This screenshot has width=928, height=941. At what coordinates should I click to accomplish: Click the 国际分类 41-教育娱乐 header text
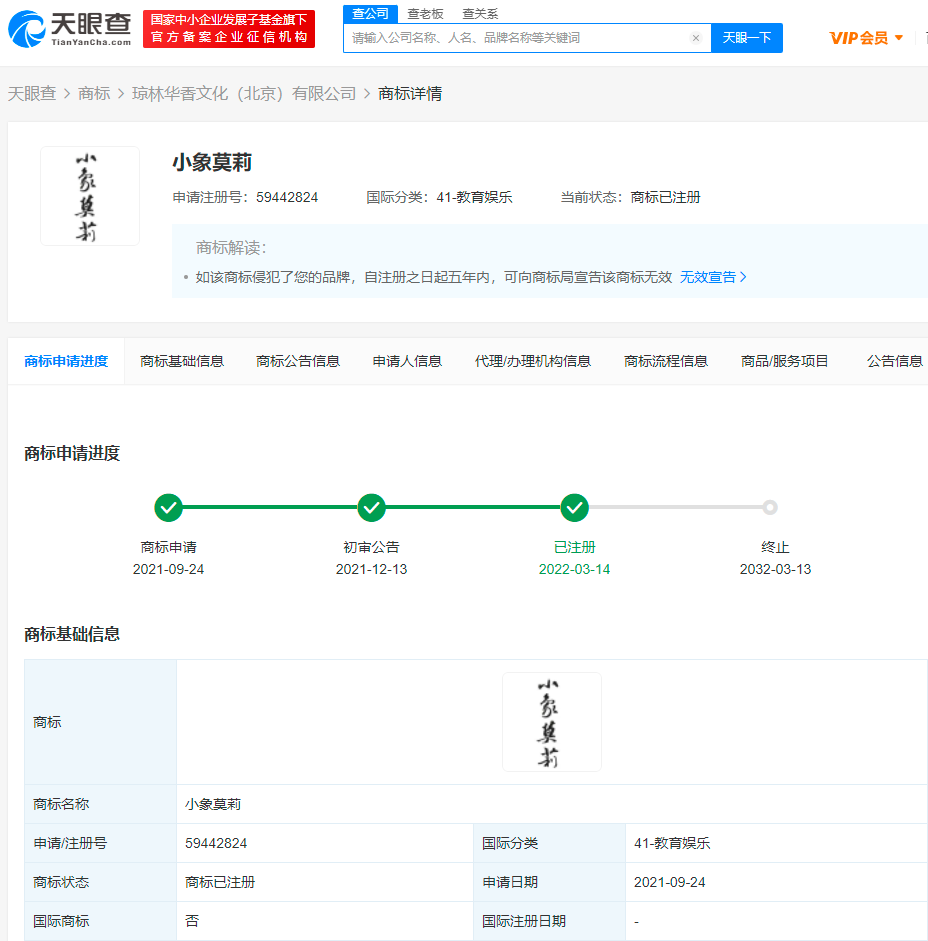pos(439,197)
